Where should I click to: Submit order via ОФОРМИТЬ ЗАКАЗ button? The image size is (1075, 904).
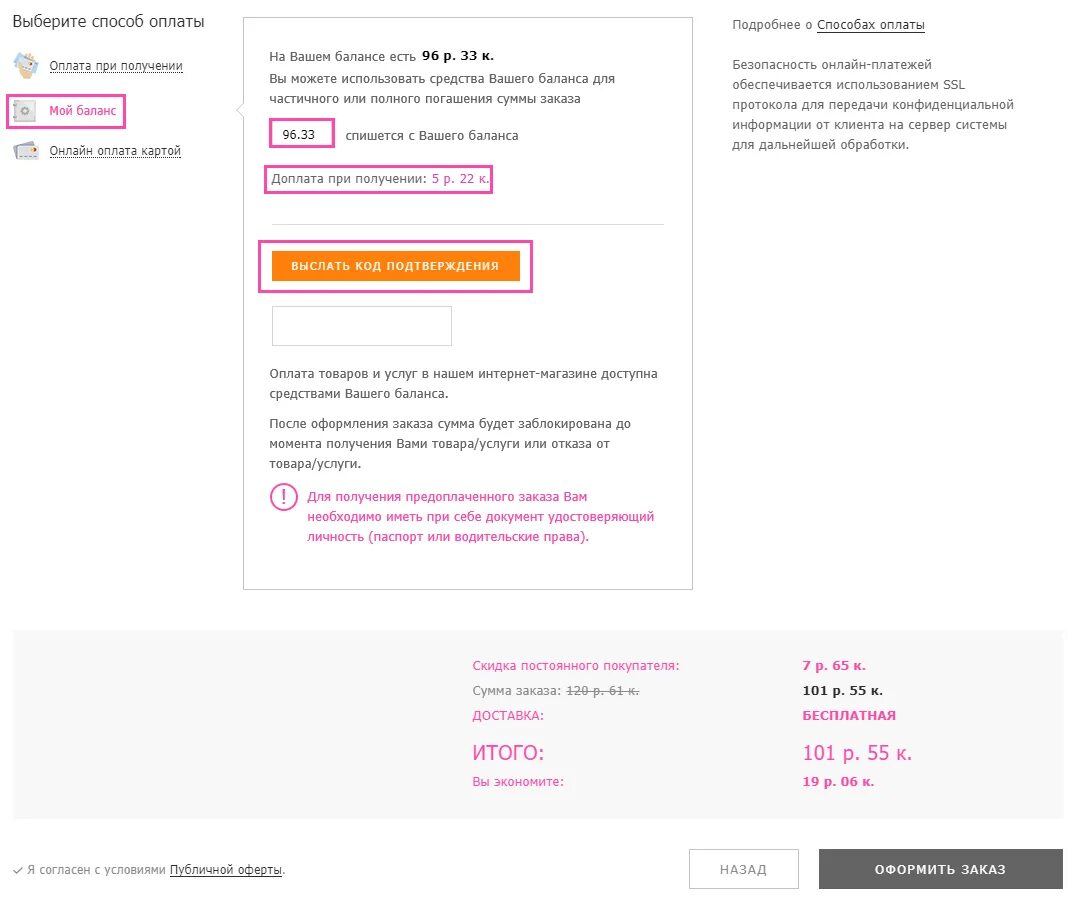point(940,869)
